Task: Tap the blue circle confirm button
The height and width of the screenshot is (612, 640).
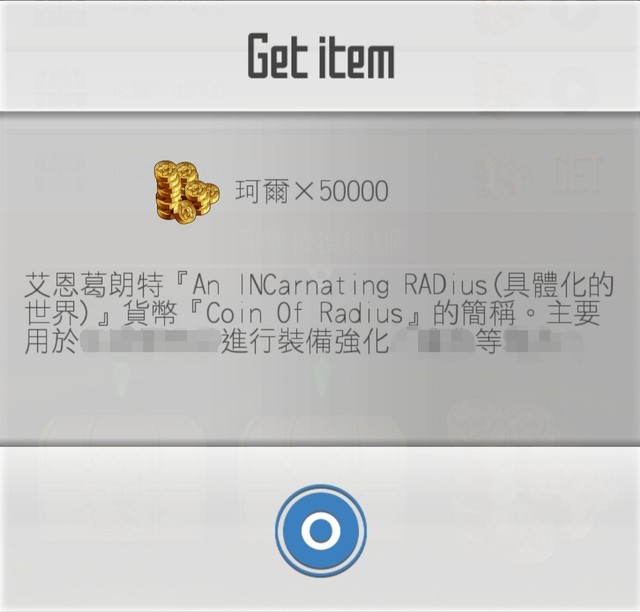Action: [321, 531]
